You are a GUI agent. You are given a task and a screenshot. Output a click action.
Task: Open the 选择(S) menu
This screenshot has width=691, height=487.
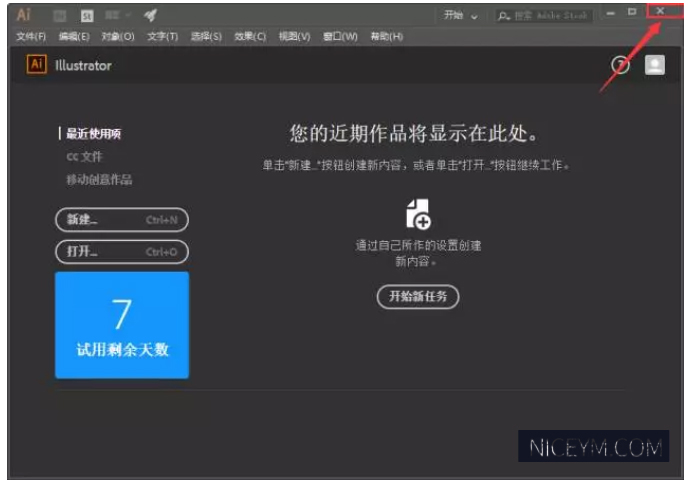206,37
